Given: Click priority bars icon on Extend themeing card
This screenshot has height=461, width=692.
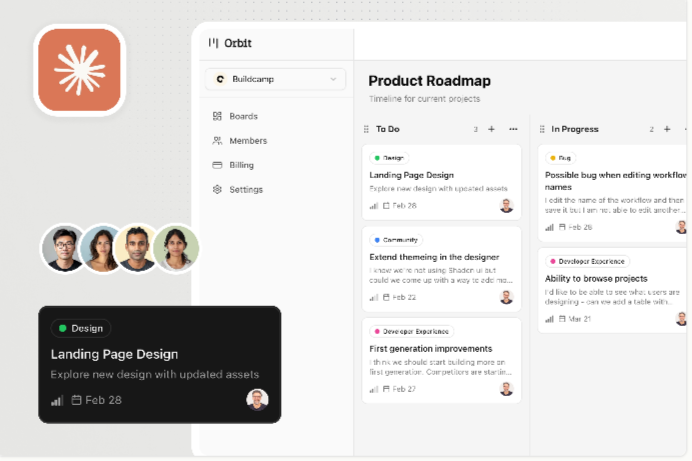Looking at the screenshot, I should (x=374, y=298).
